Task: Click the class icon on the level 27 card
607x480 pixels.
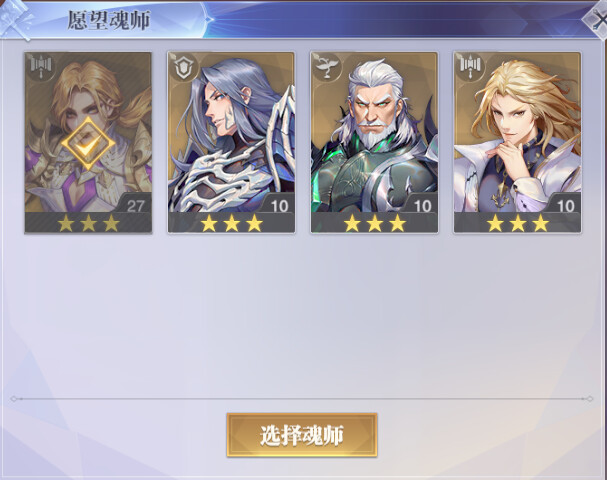Action: pyautogui.click(x=41, y=67)
